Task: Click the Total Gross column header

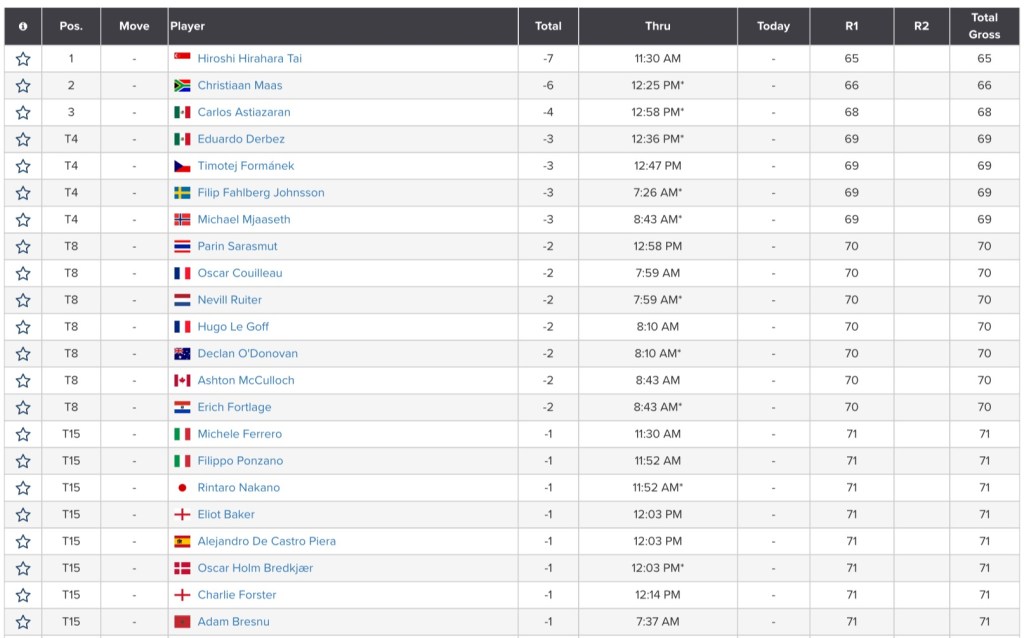Action: coord(984,26)
